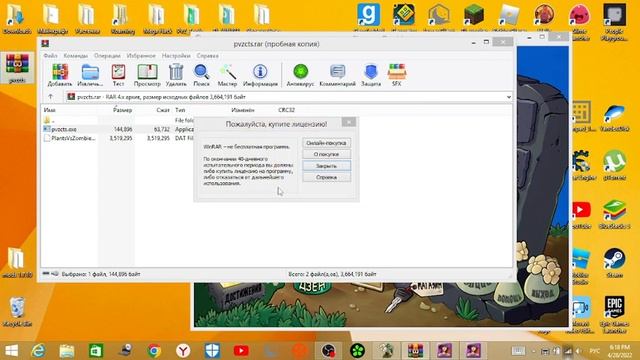Open File Explorer from taskbar
The height and width of the screenshot is (360, 640).
click(x=67, y=351)
